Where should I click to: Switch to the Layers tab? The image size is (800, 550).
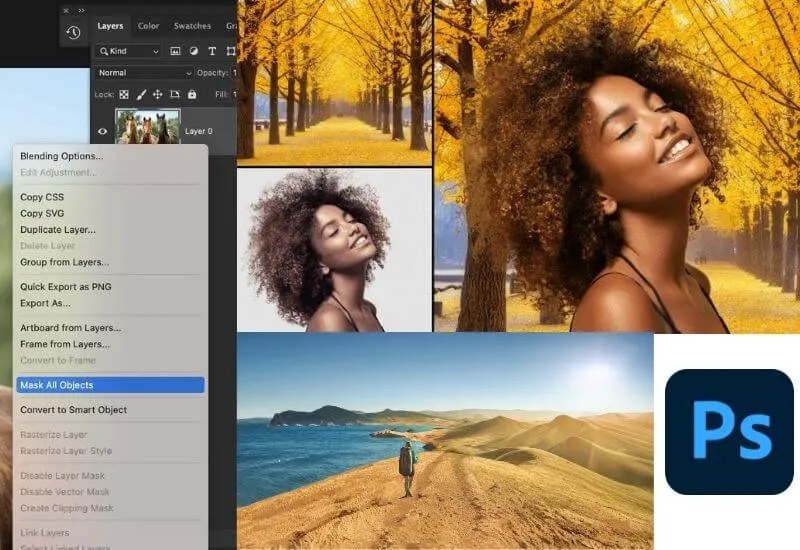click(x=110, y=26)
